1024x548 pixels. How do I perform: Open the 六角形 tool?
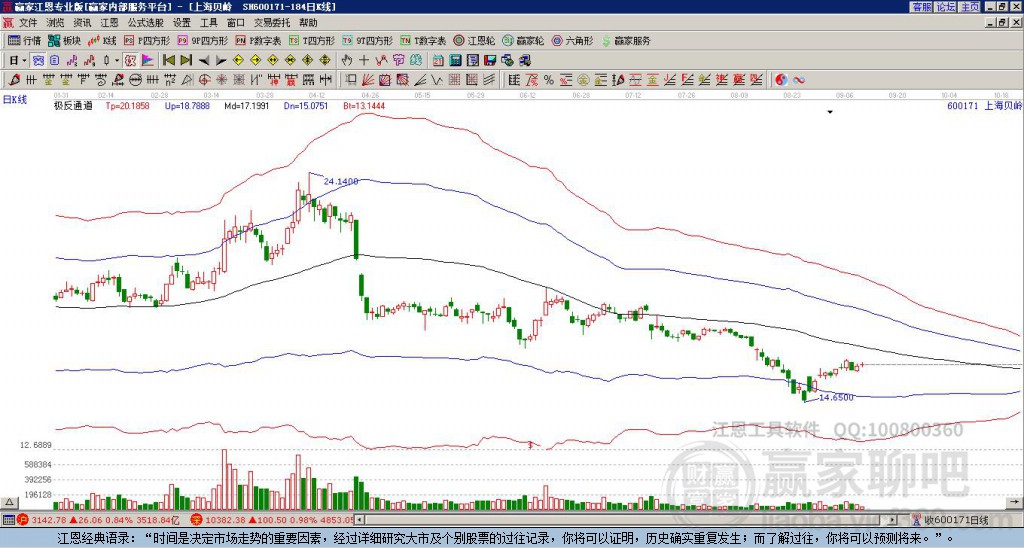pyautogui.click(x=572, y=40)
